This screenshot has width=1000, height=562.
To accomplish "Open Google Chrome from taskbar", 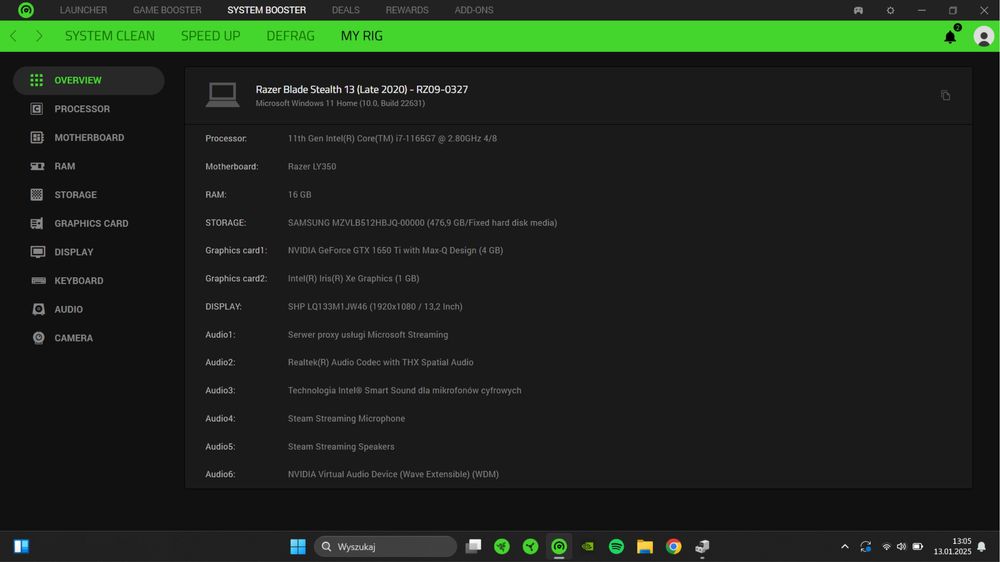I will click(673, 547).
